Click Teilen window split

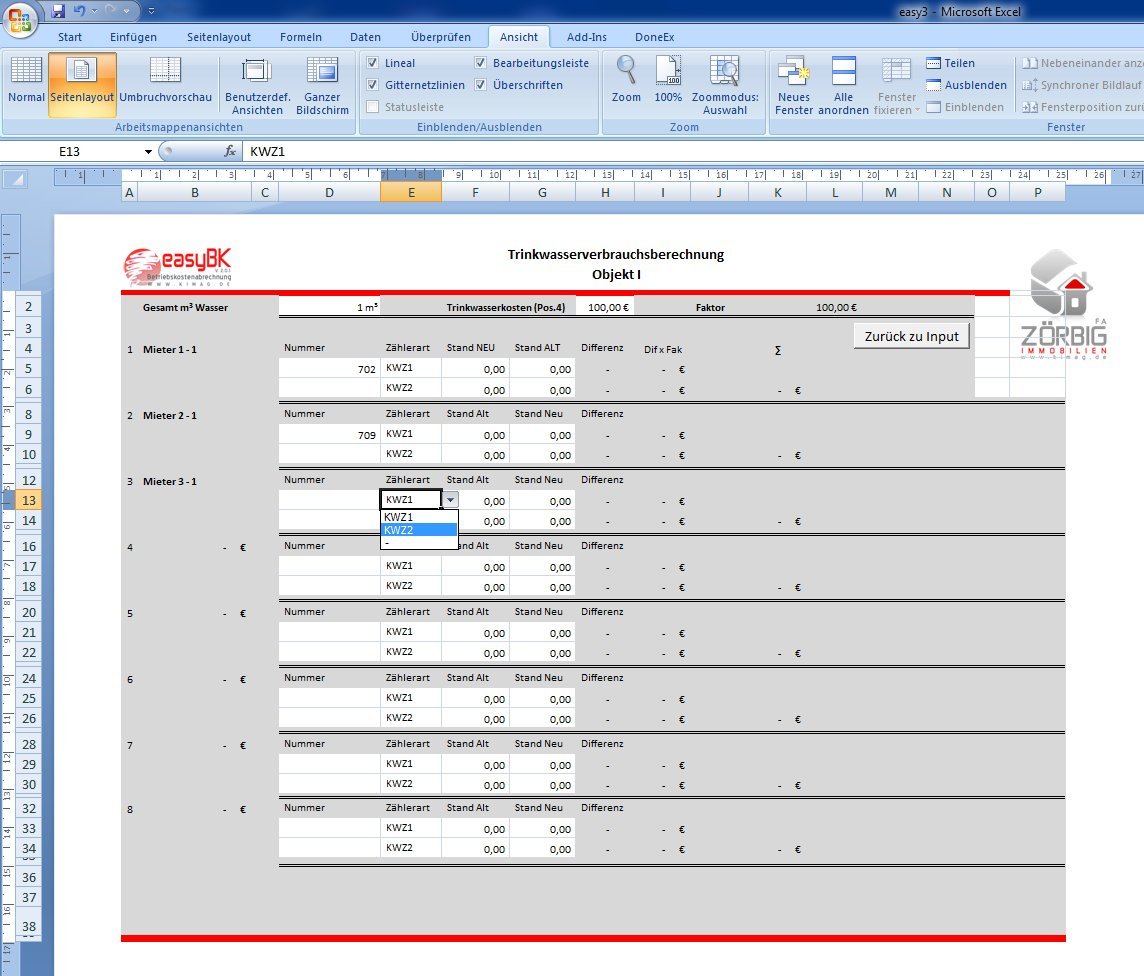click(x=951, y=63)
